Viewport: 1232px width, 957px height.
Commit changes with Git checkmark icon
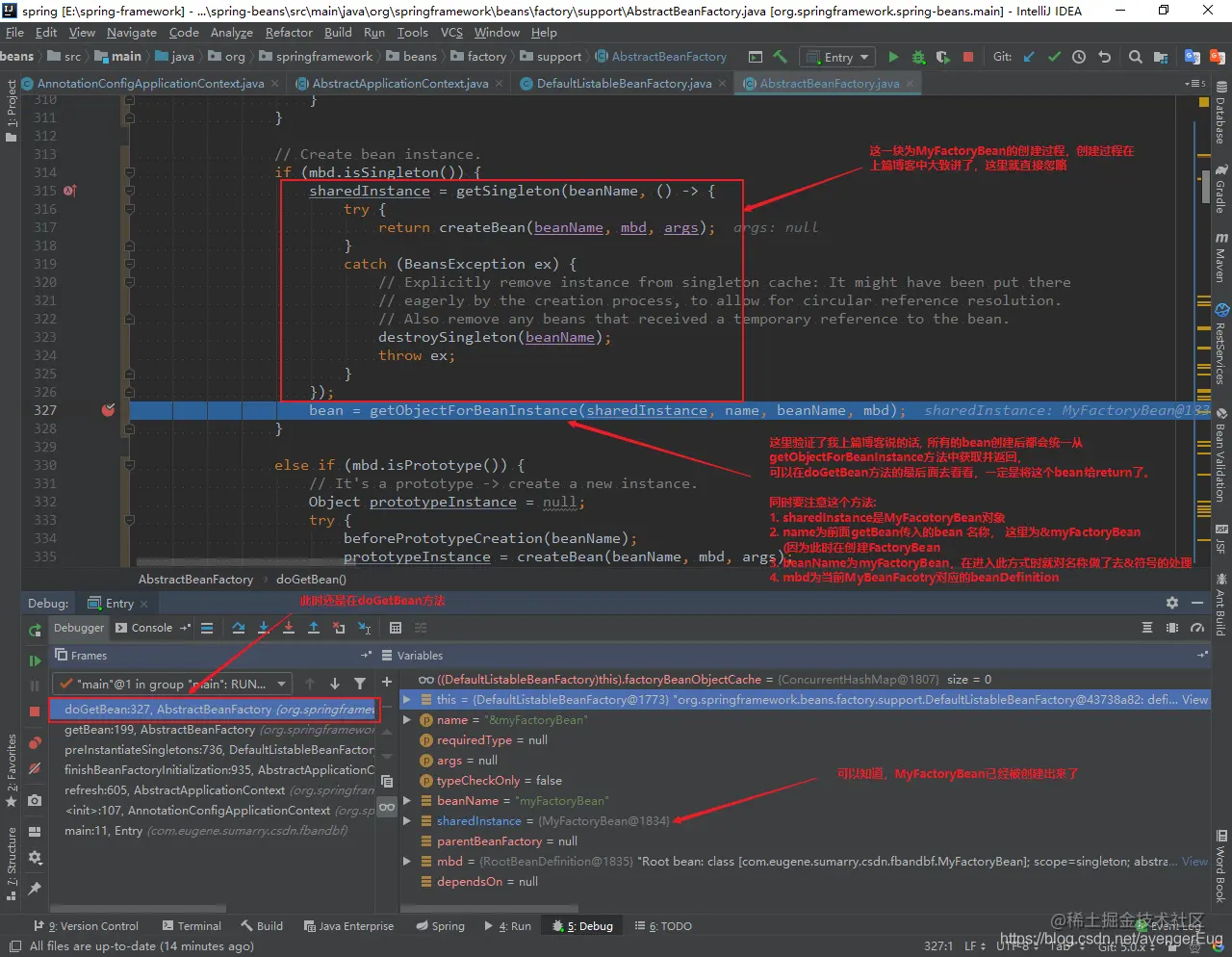click(1054, 57)
